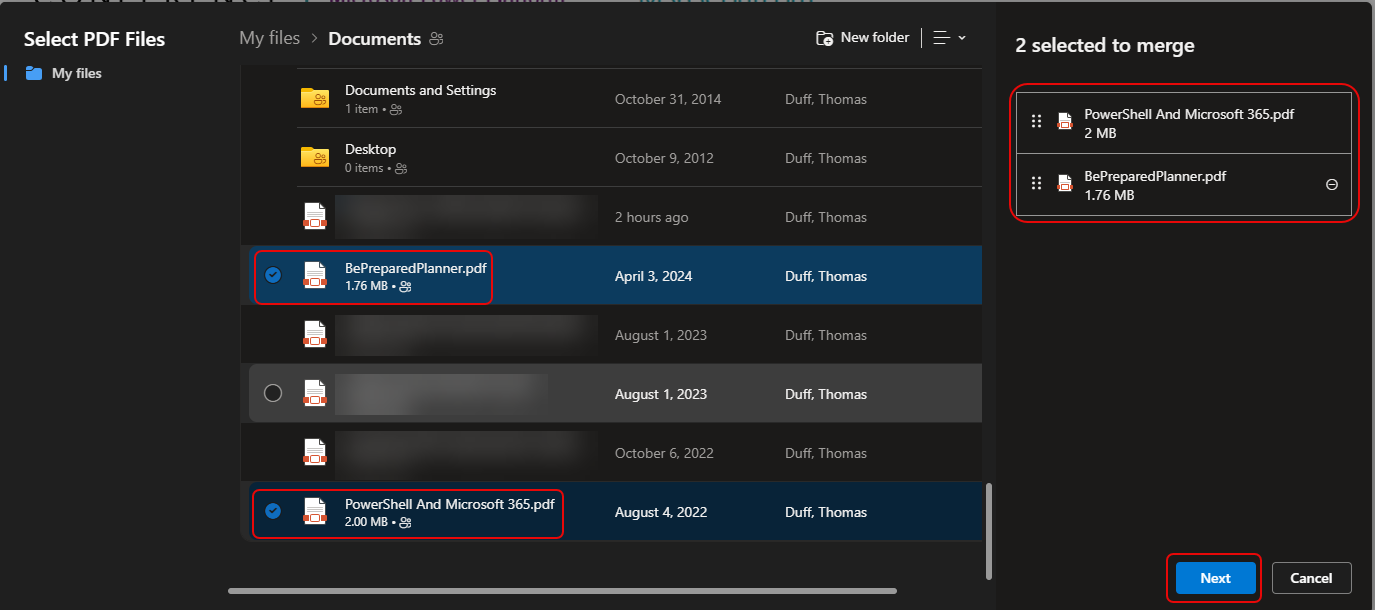Click PDF icon of file dated October 6, 2022
This screenshot has width=1375, height=610.
tap(315, 452)
